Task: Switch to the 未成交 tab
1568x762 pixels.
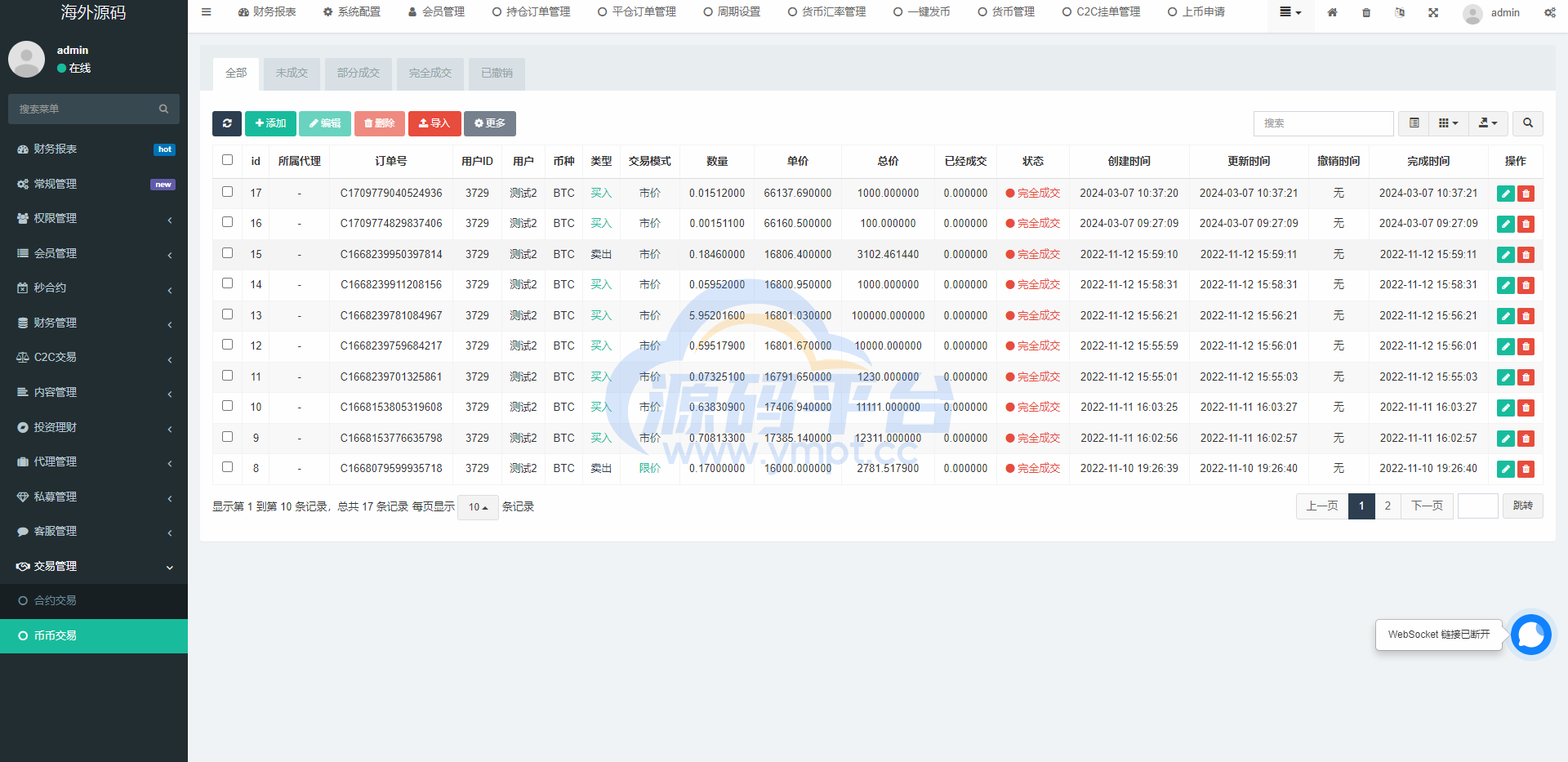Action: [x=292, y=74]
